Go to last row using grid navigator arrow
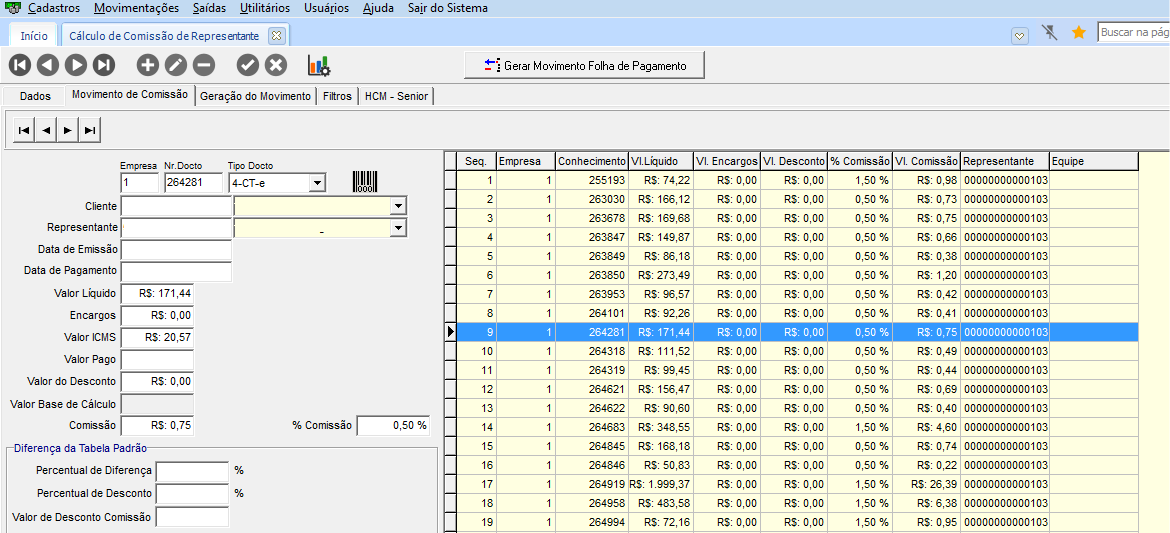Screen dimensions: 1170x533 (90, 130)
